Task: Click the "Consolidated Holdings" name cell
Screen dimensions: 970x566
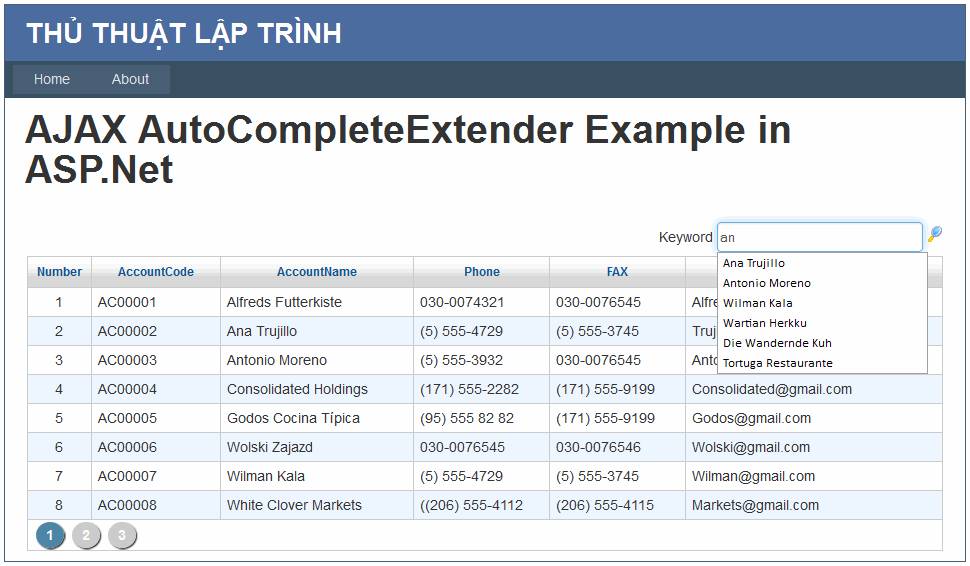Action: click(x=317, y=389)
